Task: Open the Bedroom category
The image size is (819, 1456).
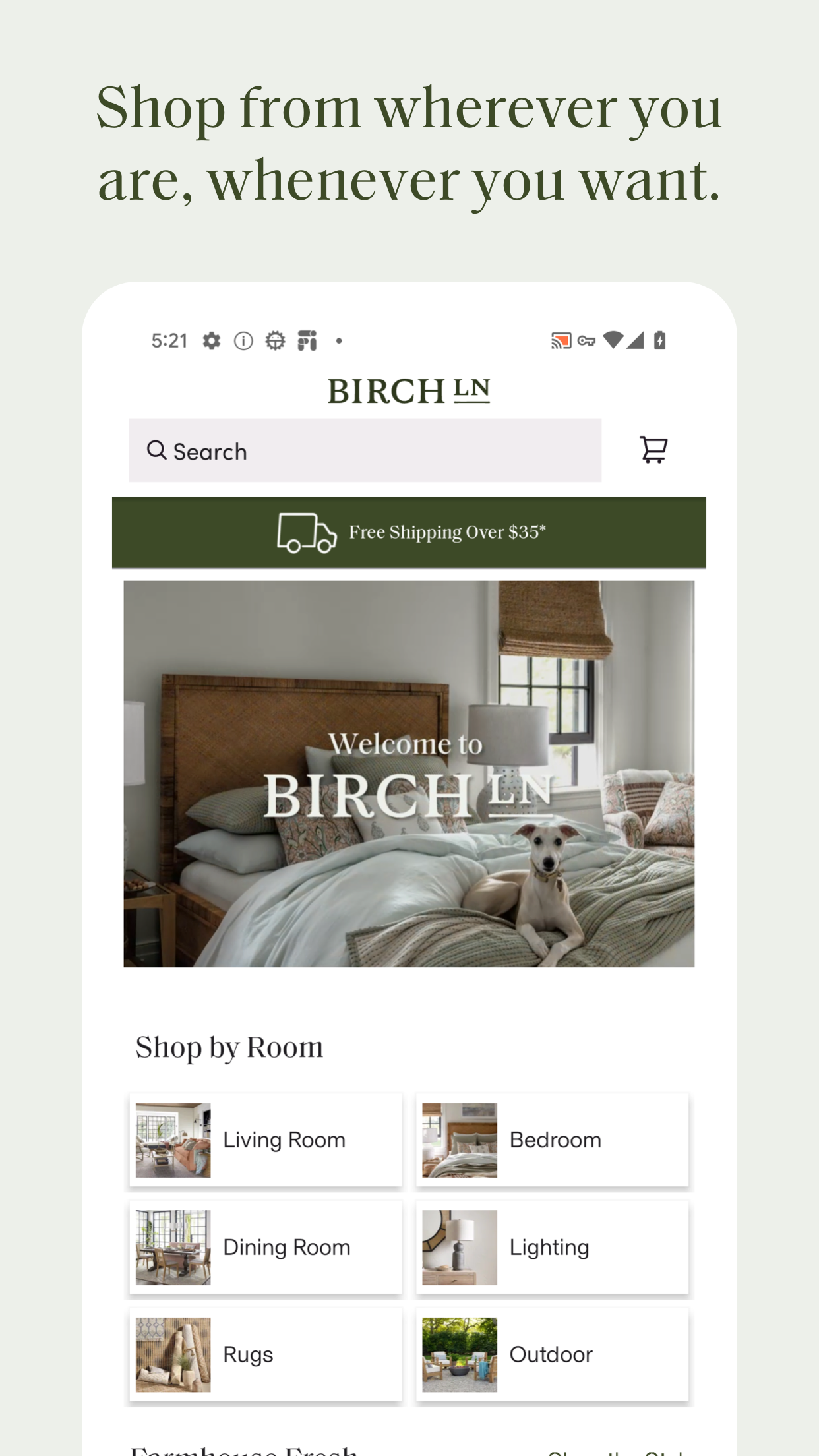Action: click(x=553, y=1140)
